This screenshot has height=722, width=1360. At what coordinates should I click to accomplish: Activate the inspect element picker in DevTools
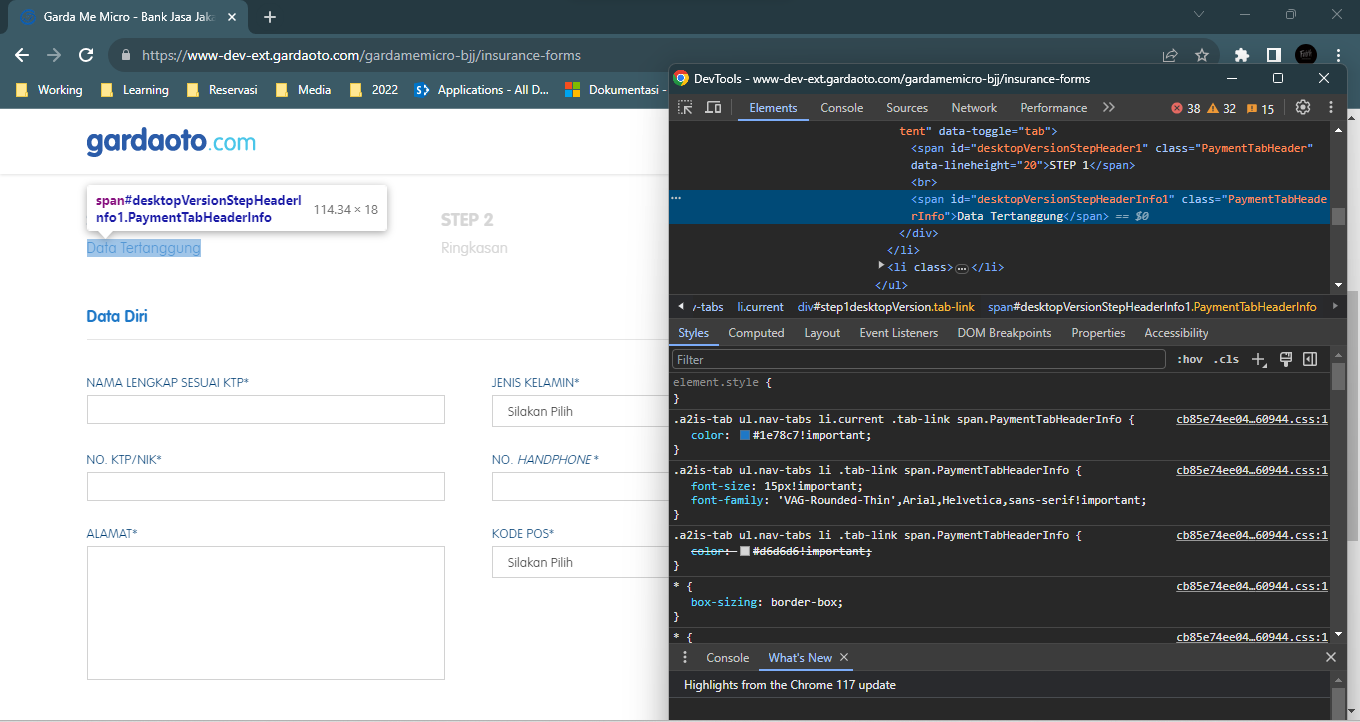[x=685, y=108]
